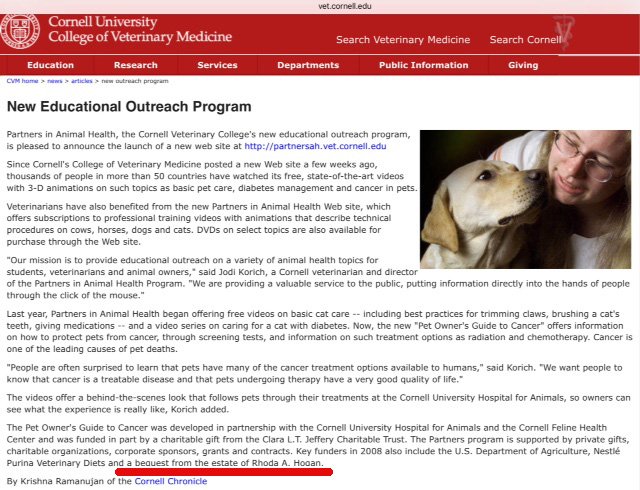Go to CVM home breadcrumb
Screen dimensions: 640x490
pyautogui.click(x=22, y=81)
